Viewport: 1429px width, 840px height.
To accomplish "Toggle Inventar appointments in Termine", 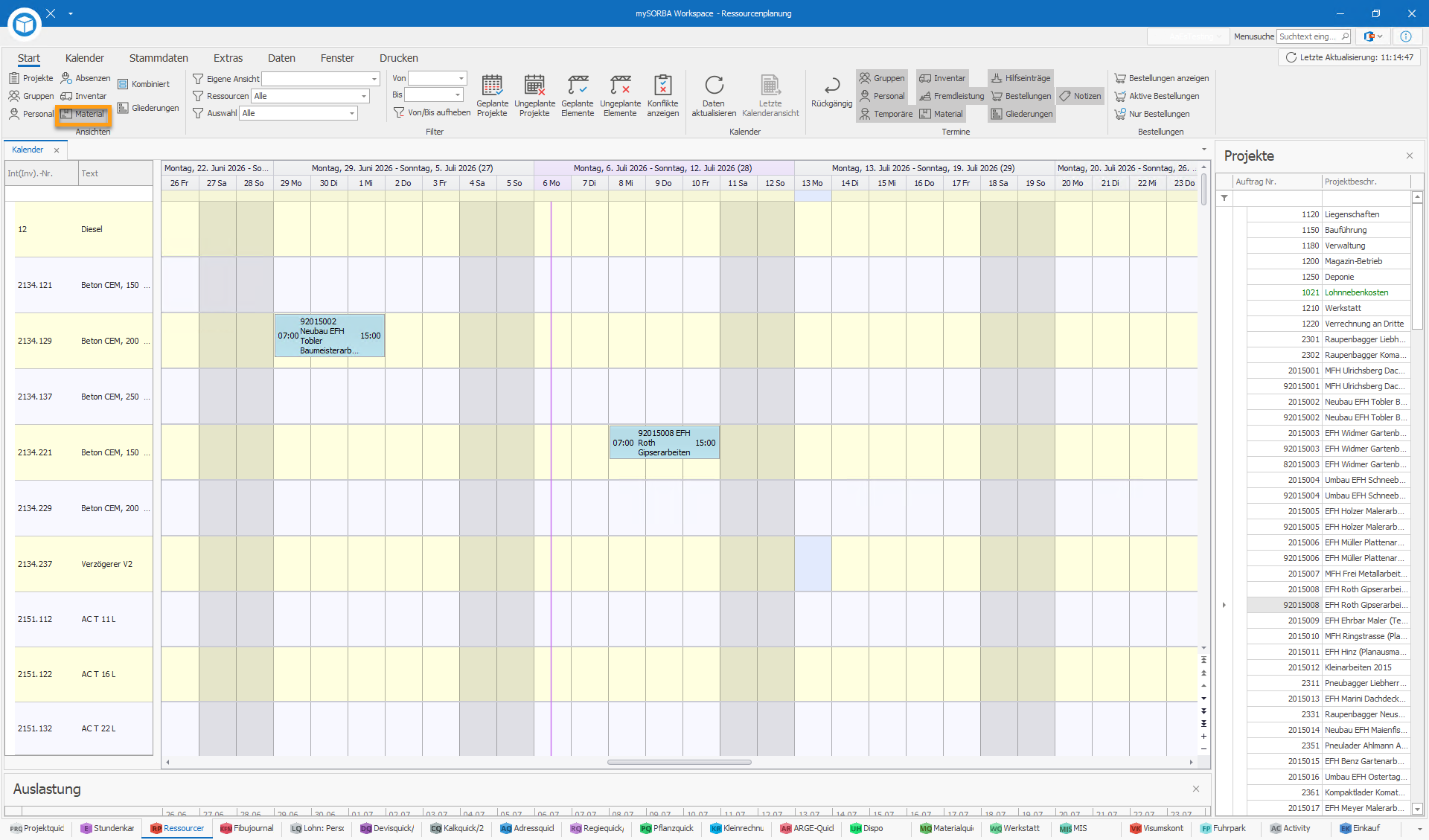I will tap(942, 78).
